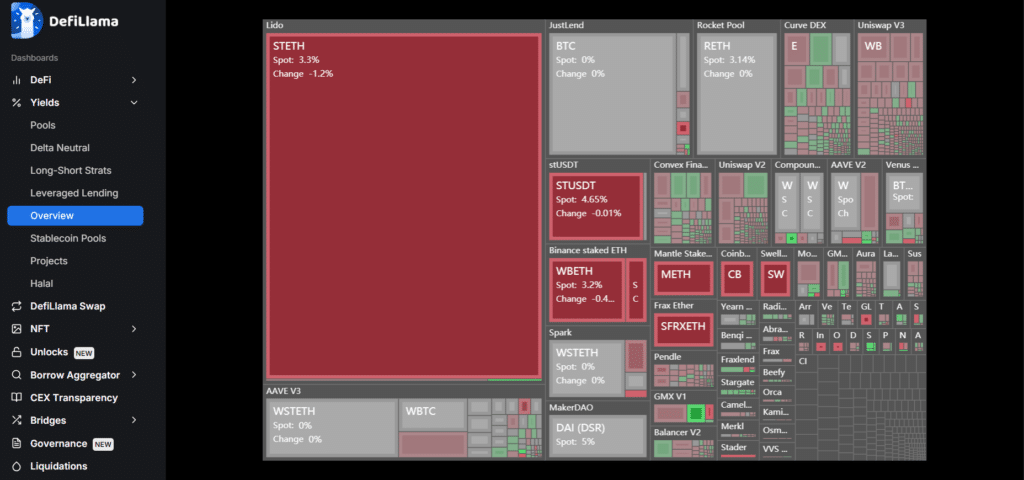This screenshot has height=480, width=1024.
Task: Expand the Bridges submenu chevron
Action: 134,420
